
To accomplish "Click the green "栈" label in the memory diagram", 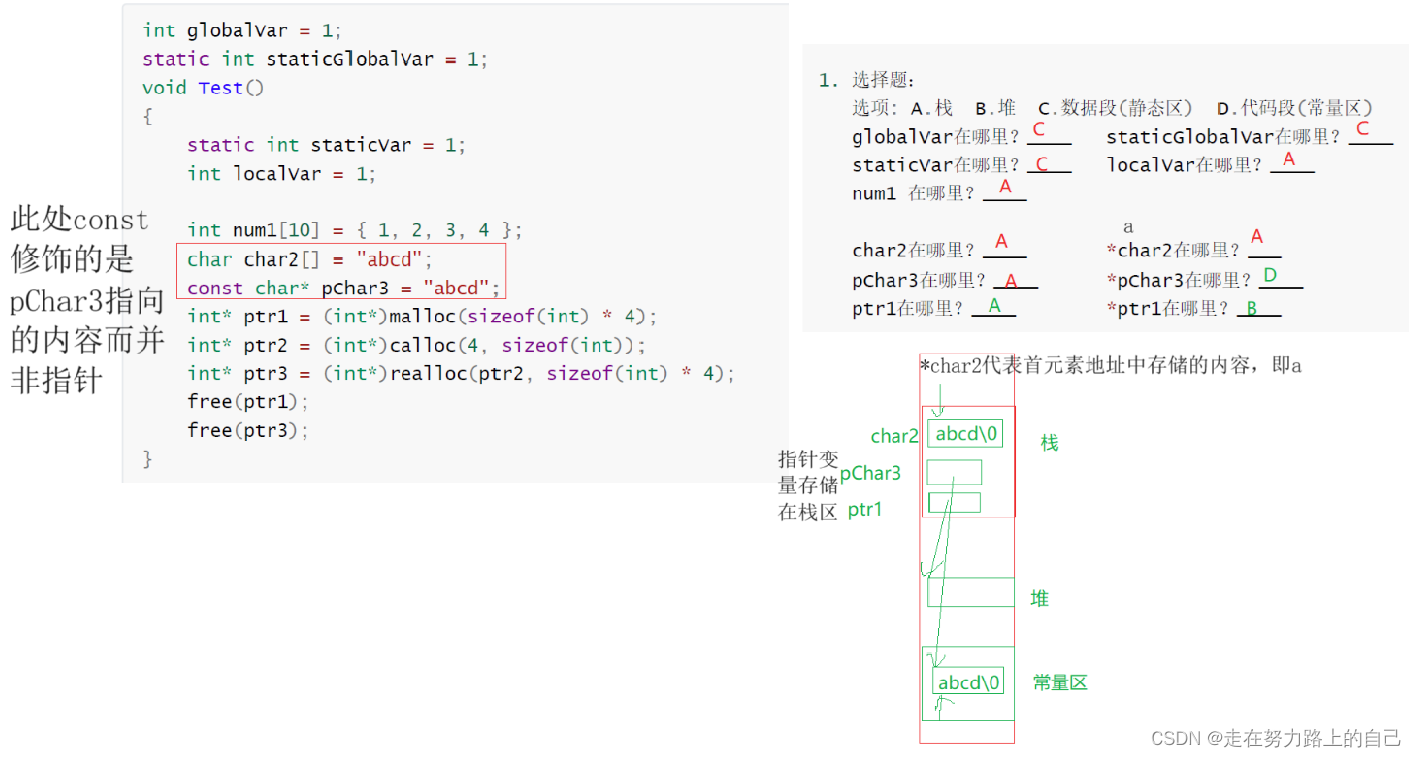I will tap(1049, 442).
